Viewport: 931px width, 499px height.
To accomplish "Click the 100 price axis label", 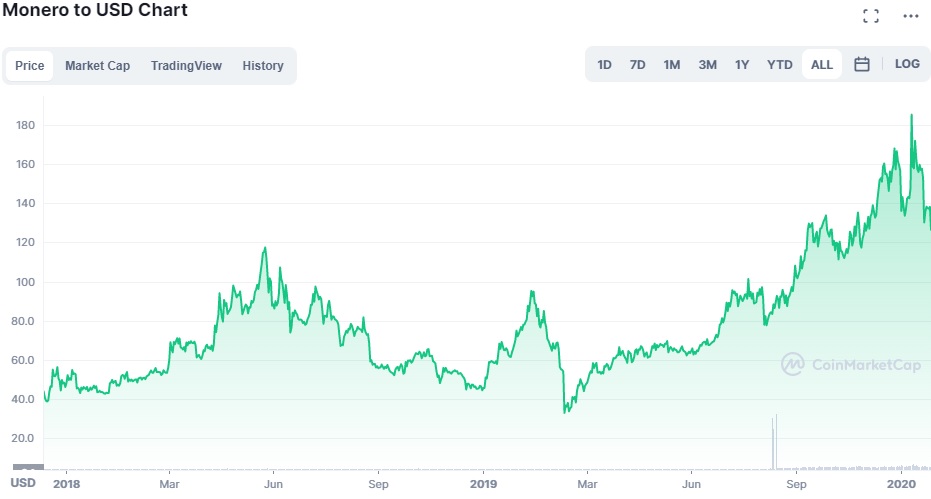I will click(26, 282).
